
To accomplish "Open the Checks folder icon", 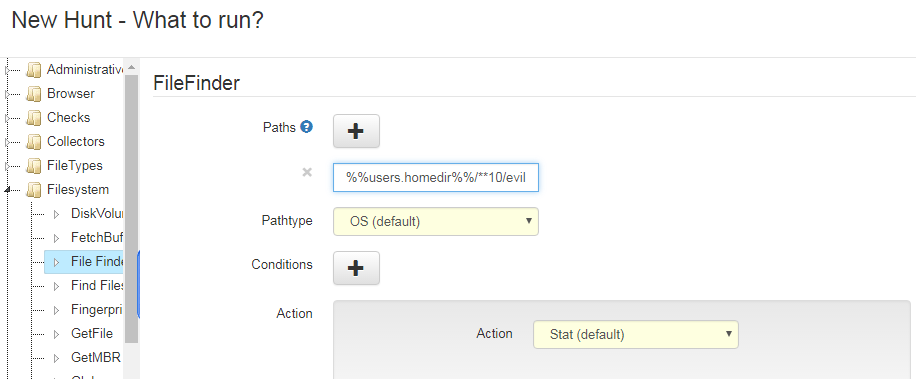I will click(34, 117).
